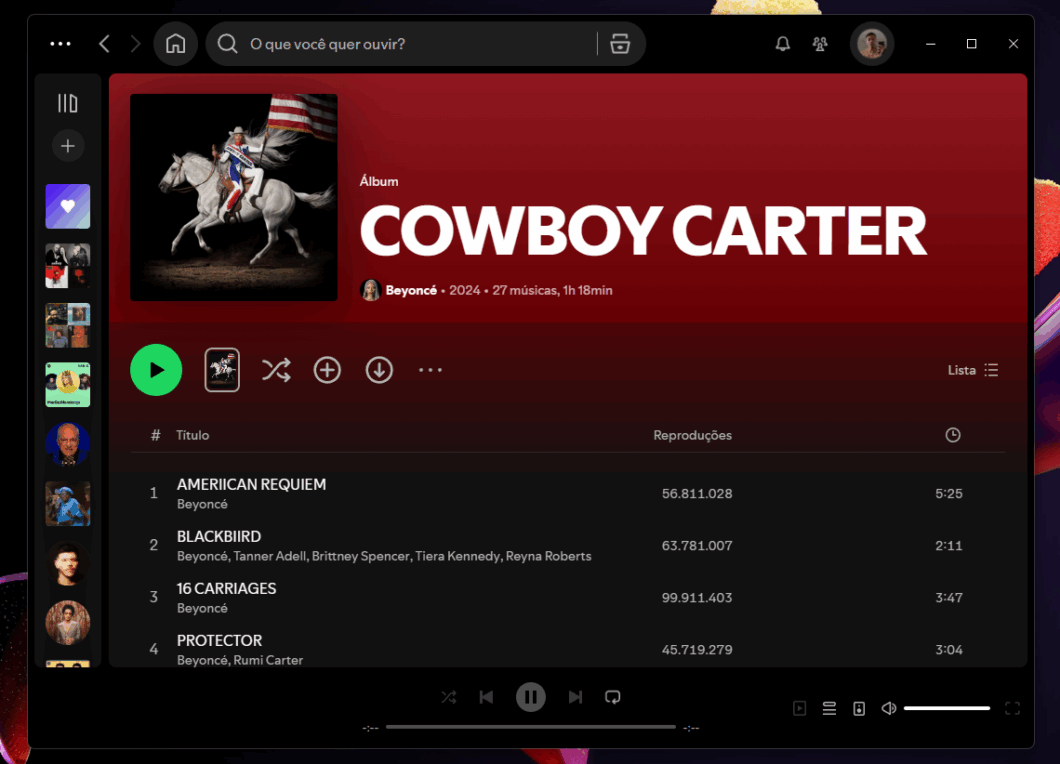Viewport: 1060px width, 764px height.
Task: Click the search input field
Action: pyautogui.click(x=400, y=44)
